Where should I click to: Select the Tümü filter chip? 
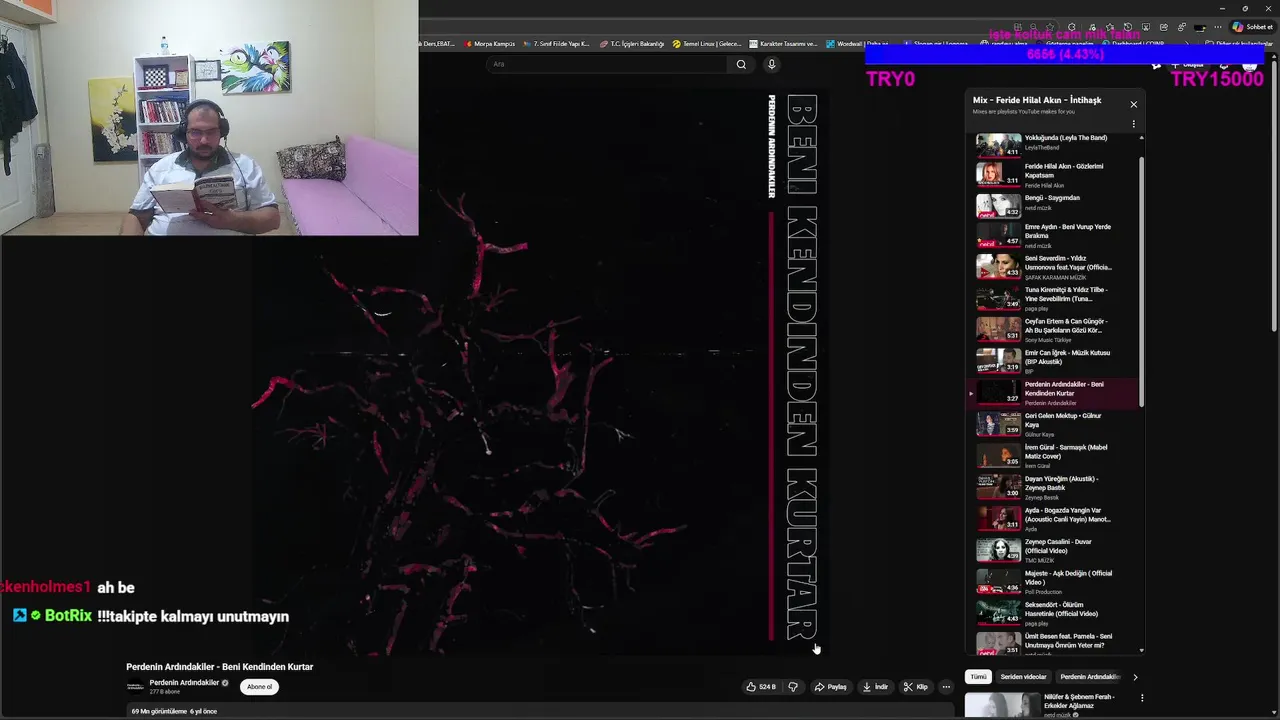coord(978,677)
